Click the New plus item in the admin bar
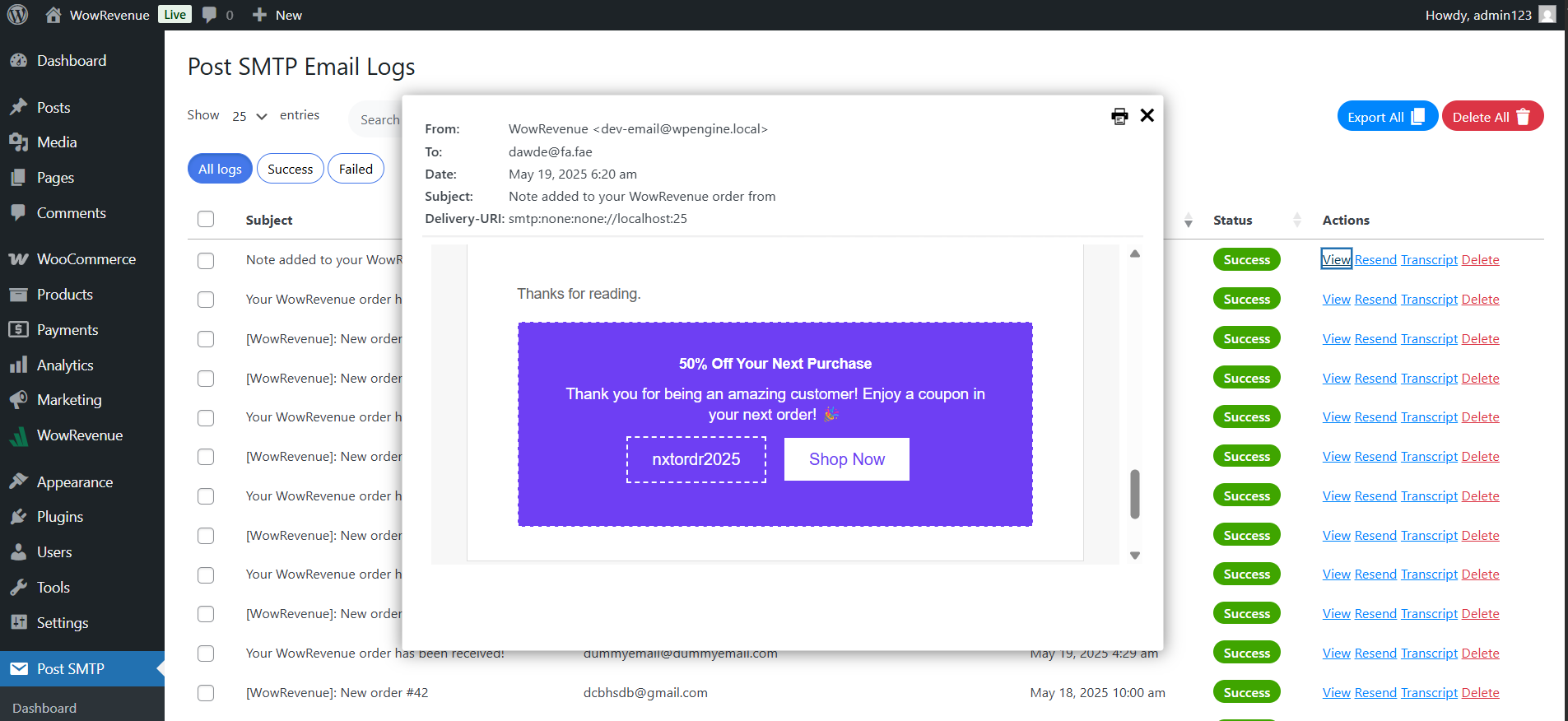 277,15
